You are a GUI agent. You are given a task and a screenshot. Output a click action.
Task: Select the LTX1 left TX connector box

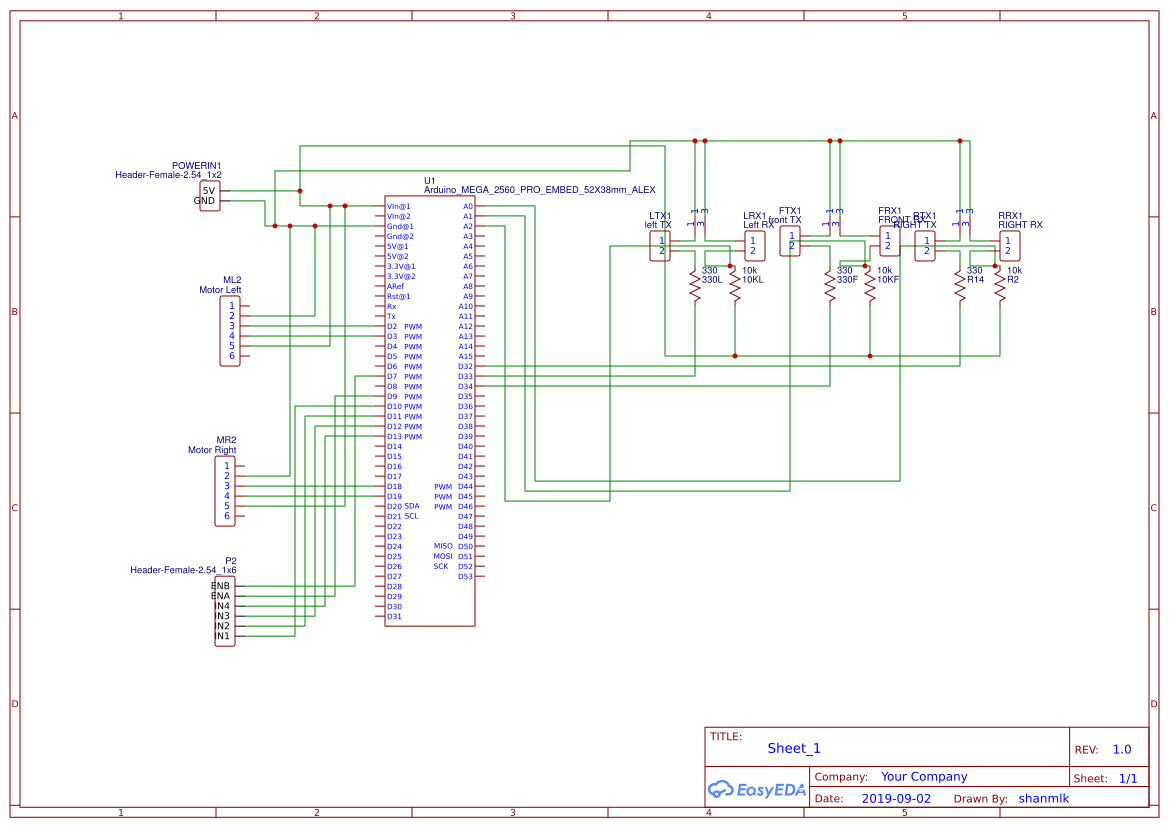(660, 246)
